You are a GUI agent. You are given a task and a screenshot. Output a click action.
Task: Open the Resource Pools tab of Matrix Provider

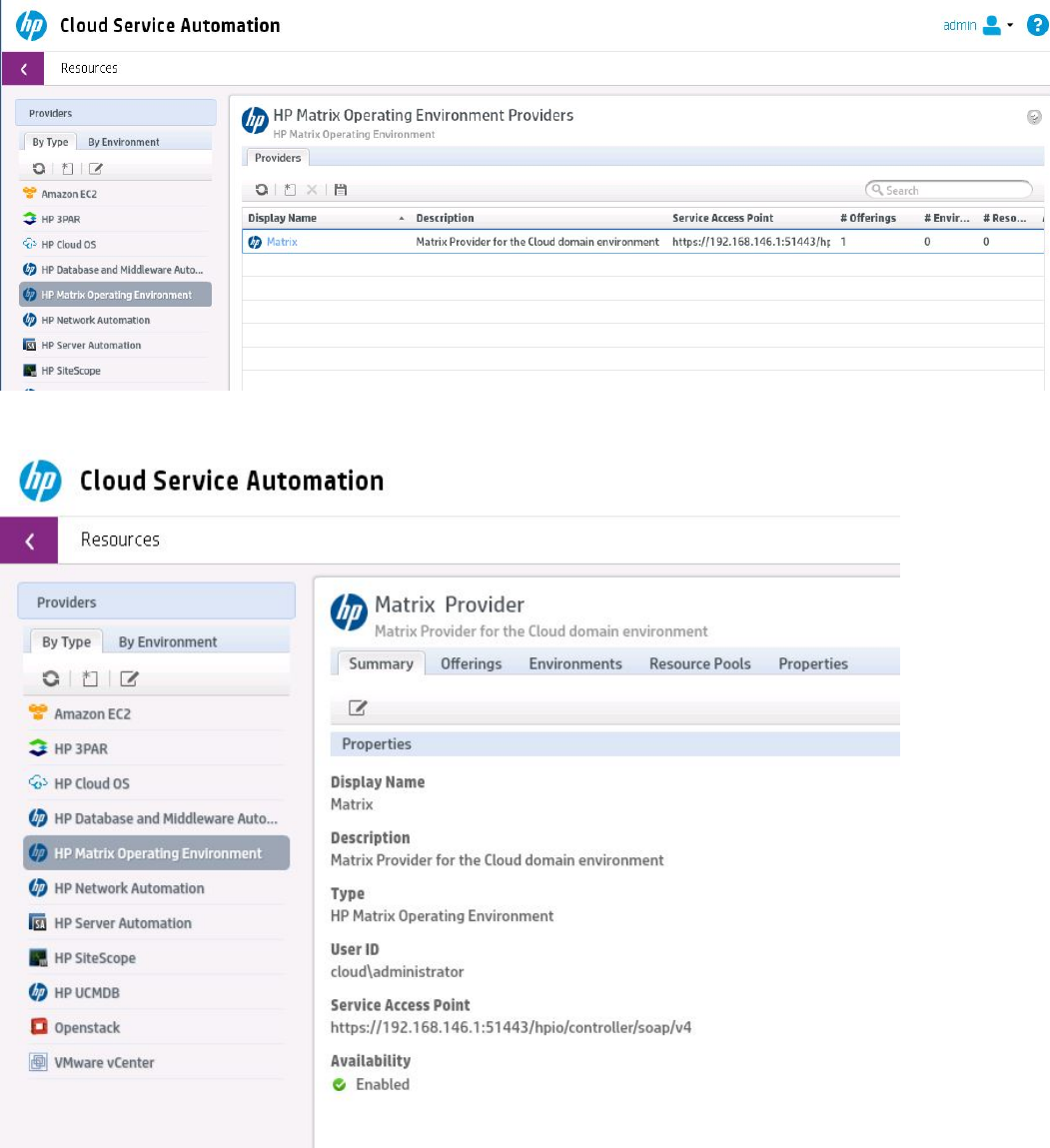click(700, 663)
